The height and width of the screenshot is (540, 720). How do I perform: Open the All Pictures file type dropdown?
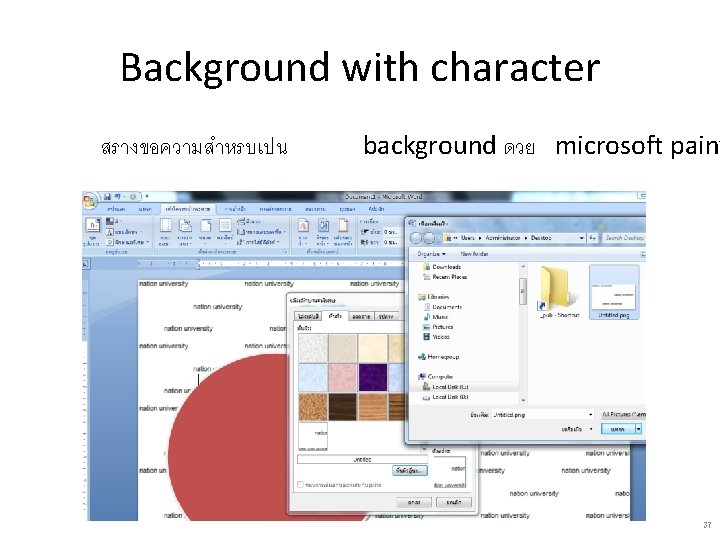(624, 415)
